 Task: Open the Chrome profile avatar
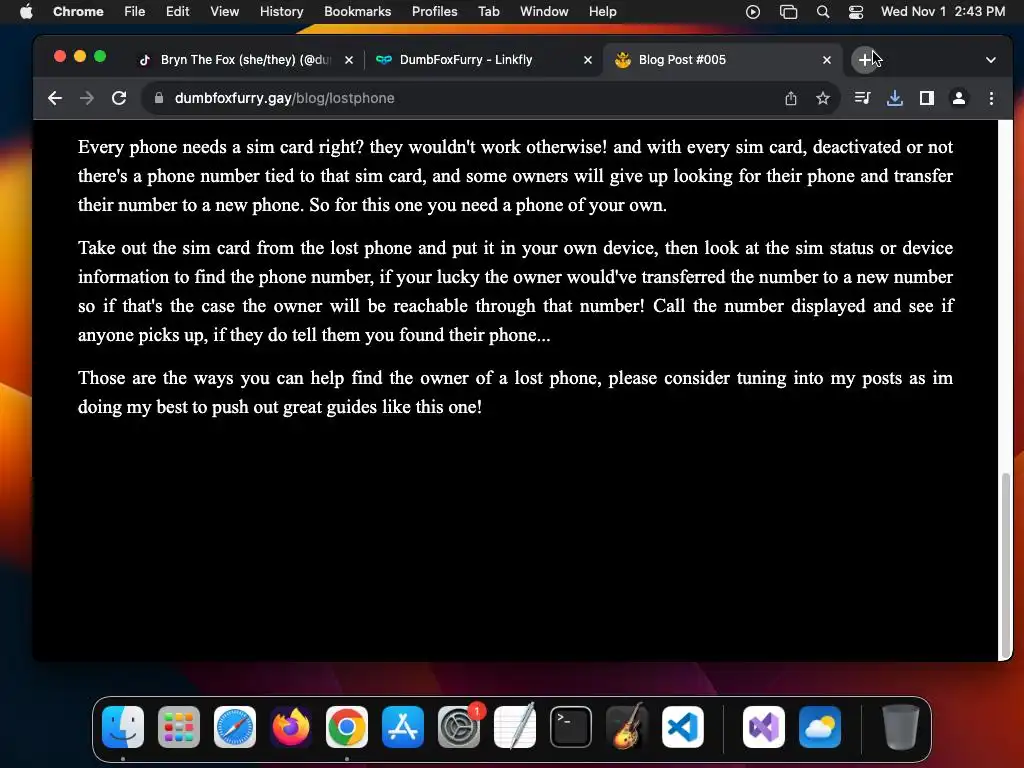(959, 98)
